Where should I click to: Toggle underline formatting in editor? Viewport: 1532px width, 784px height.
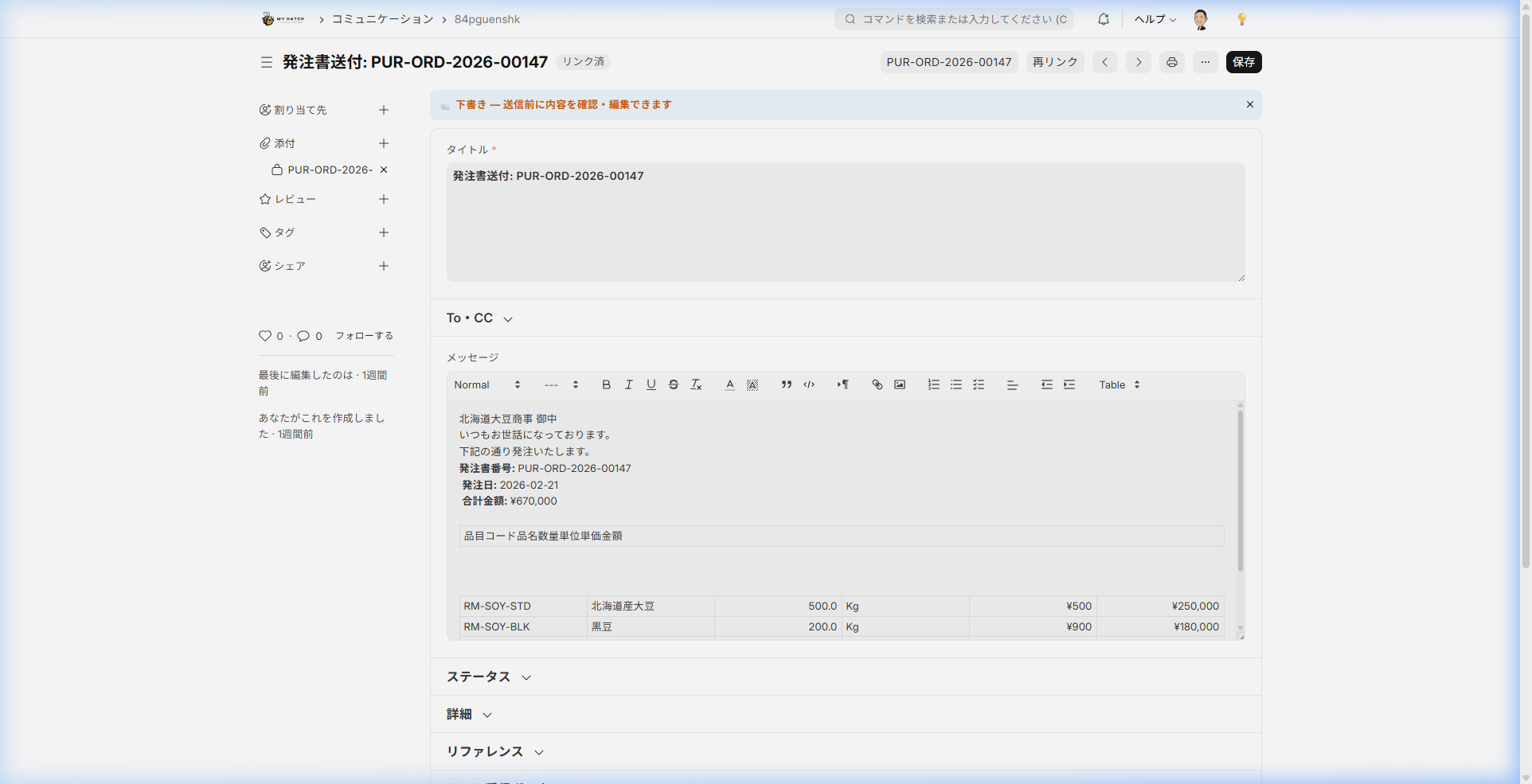[x=651, y=384]
